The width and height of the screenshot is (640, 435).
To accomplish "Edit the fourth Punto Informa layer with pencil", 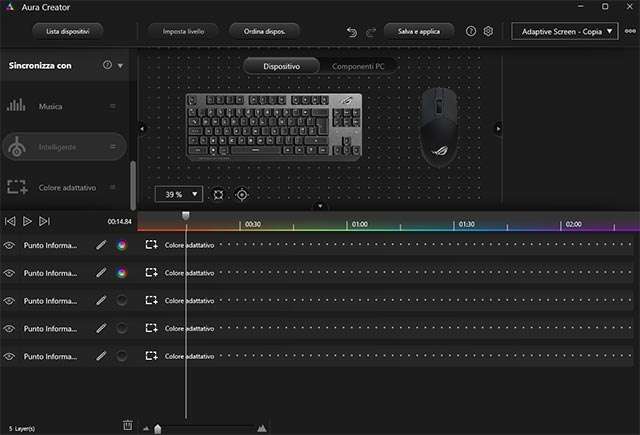I will [x=101, y=328].
